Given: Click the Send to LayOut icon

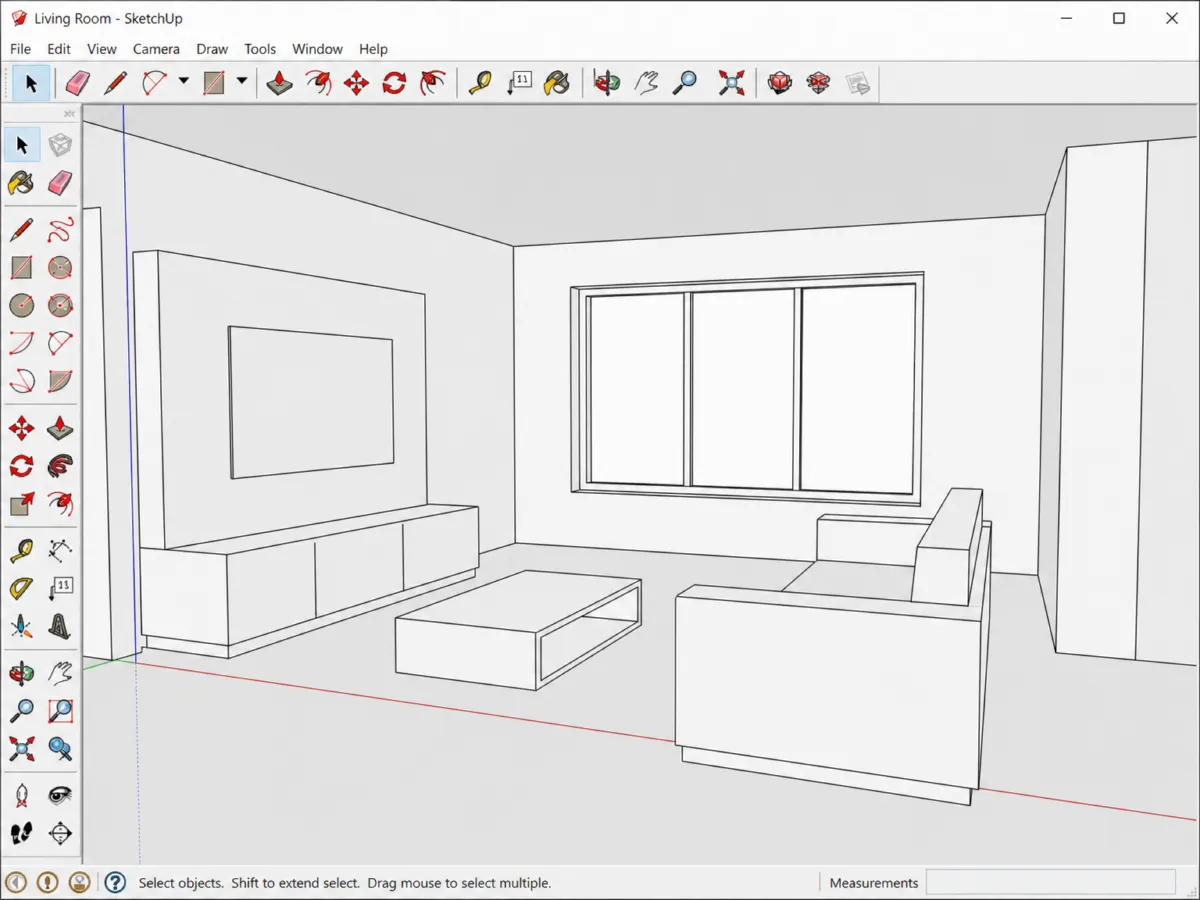Looking at the screenshot, I should 857,83.
